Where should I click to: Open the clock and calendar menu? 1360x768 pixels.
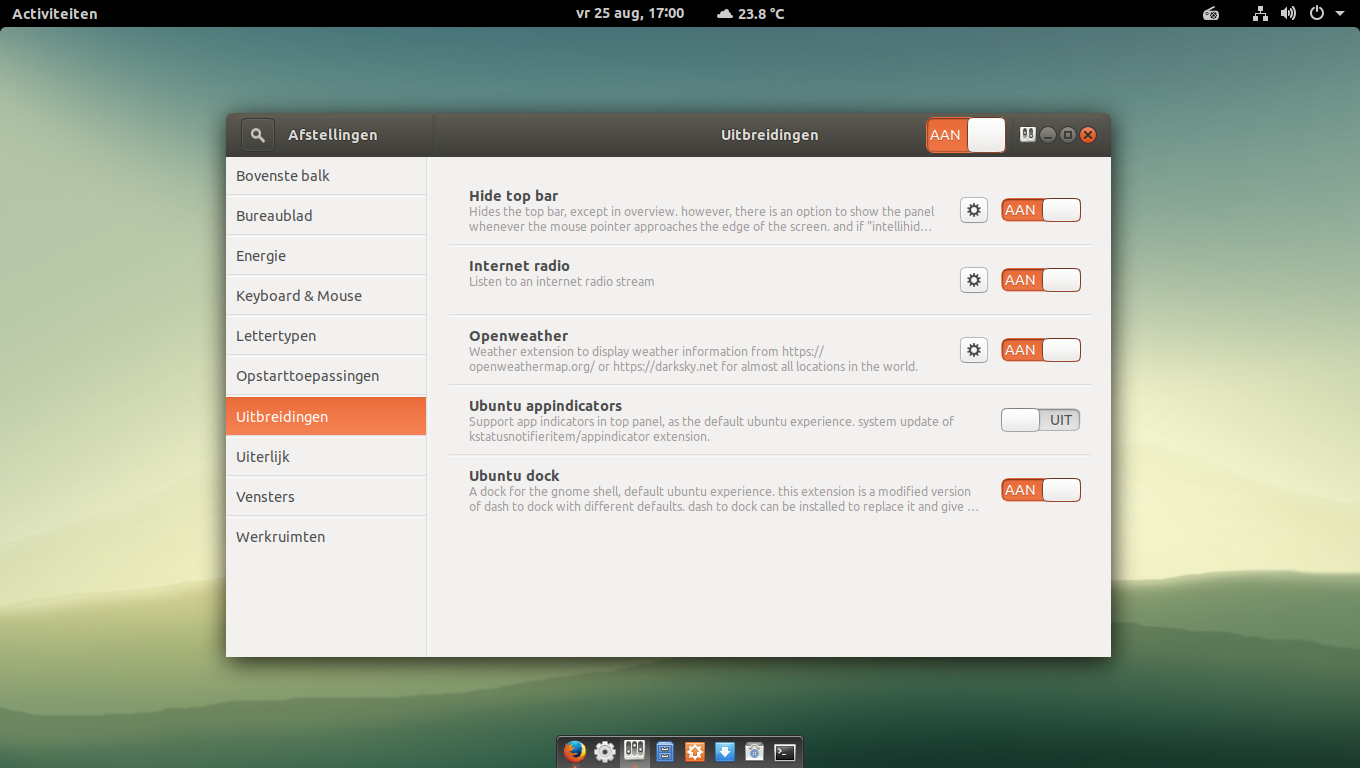point(630,13)
